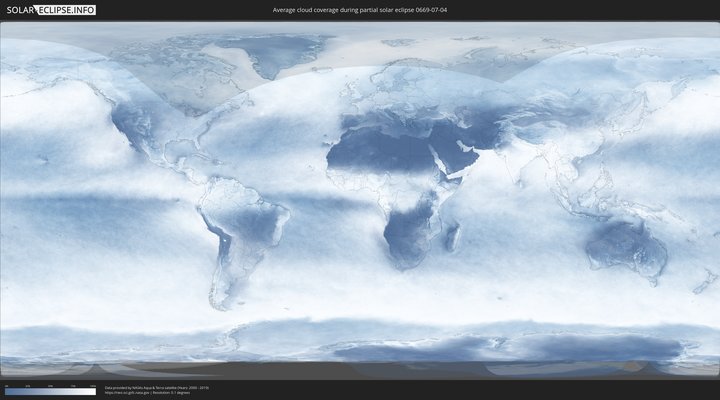Click on Madagascar island
720x400 pixels.
(453, 237)
